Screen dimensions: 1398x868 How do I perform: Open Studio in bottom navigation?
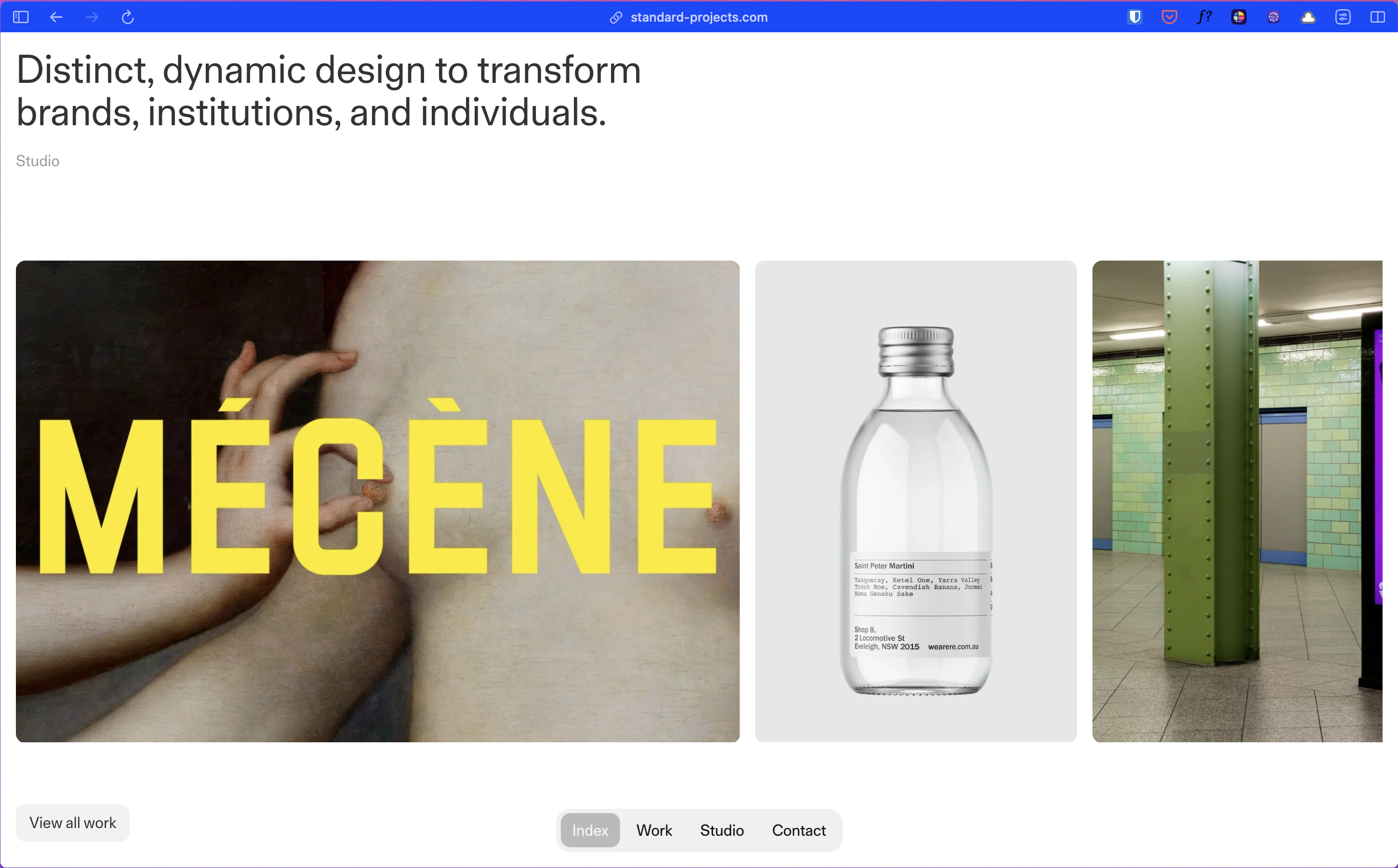pos(721,830)
